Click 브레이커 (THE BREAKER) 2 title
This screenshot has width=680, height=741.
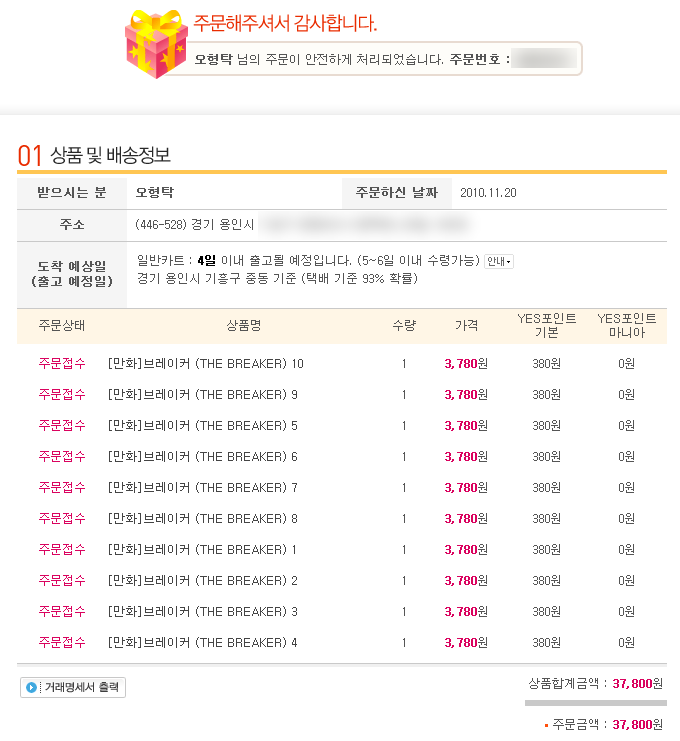[x=203, y=581]
